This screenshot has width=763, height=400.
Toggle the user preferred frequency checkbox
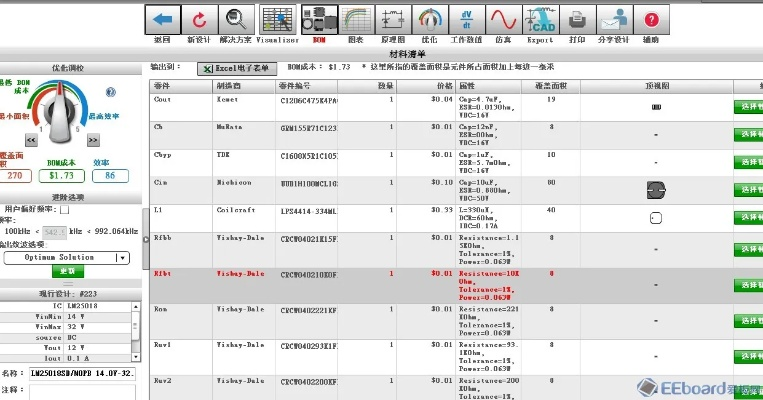click(64, 210)
